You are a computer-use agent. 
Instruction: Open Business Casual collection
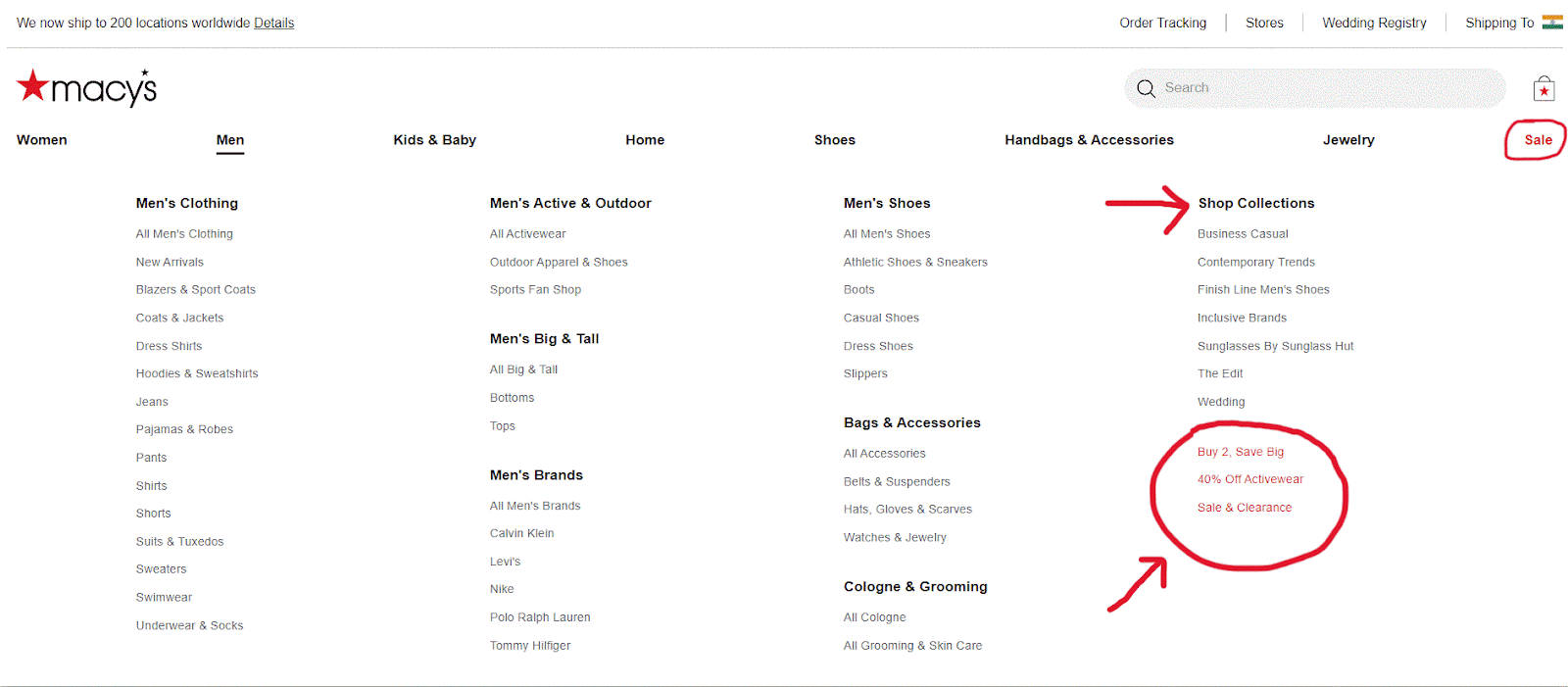(x=1243, y=234)
